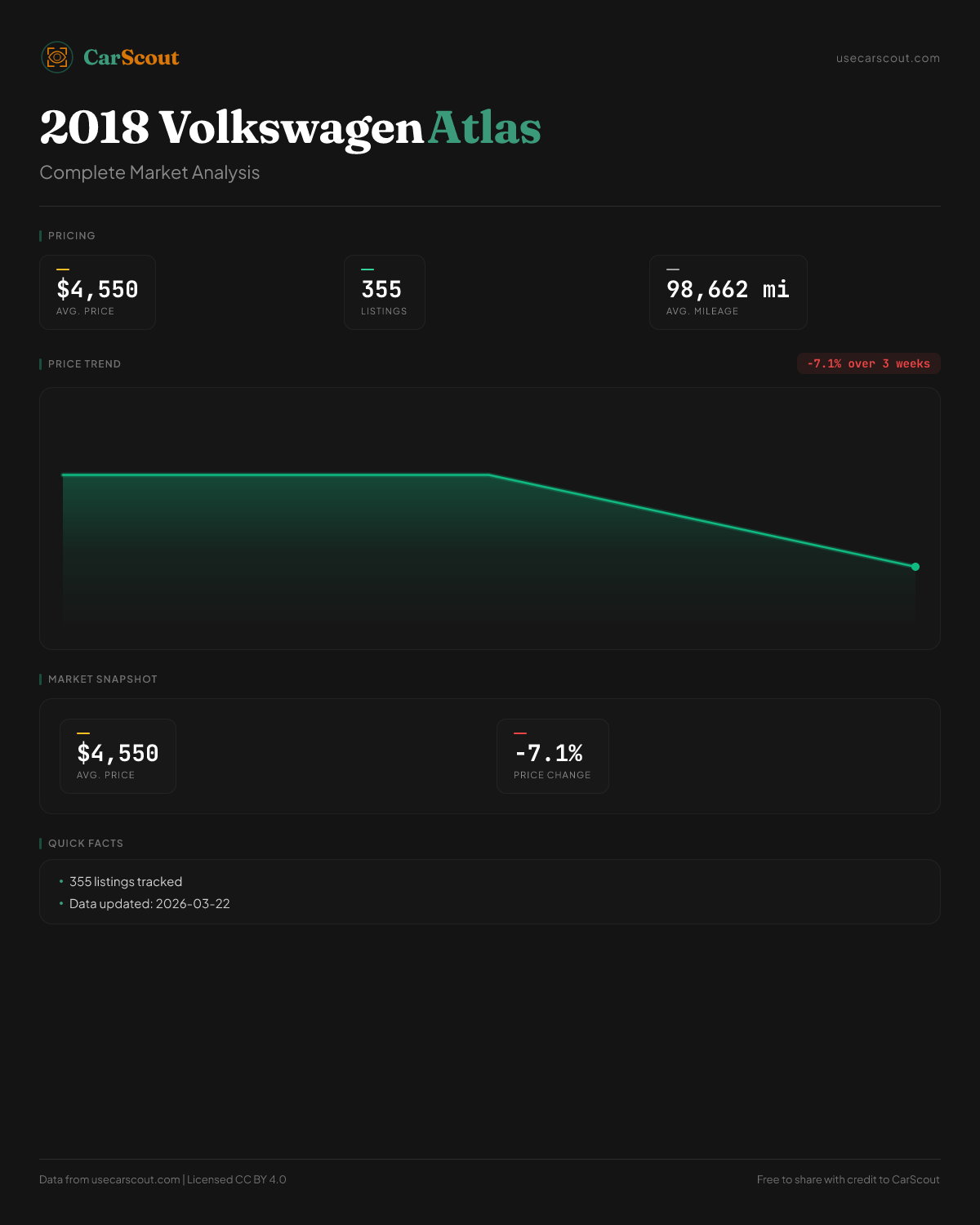This screenshot has height=1225, width=980.
Task: Click the Free to share credit text
Action: click(848, 1179)
